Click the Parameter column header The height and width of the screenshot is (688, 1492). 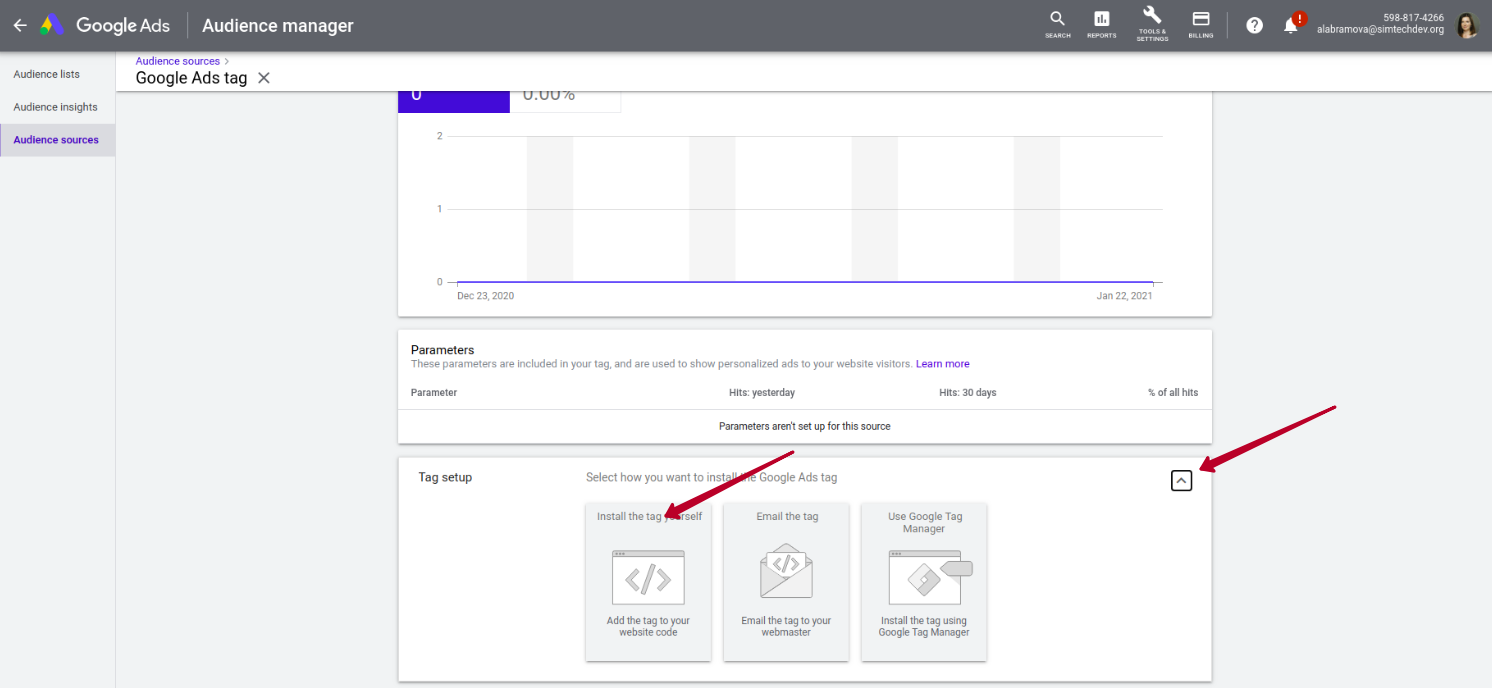434,393
